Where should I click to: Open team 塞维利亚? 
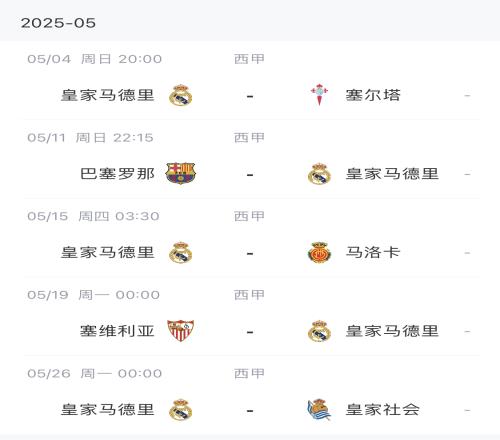pyautogui.click(x=117, y=331)
